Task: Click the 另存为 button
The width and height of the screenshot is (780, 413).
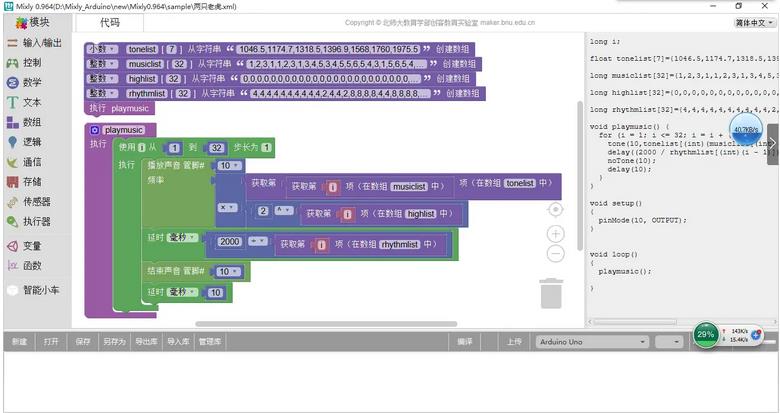Action: click(x=114, y=342)
